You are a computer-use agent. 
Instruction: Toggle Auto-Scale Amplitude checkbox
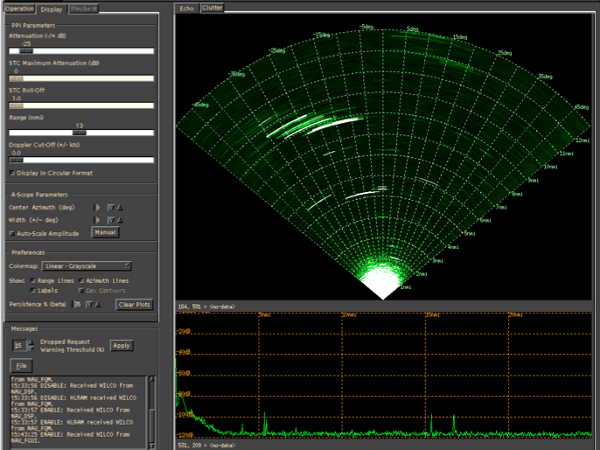point(12,232)
